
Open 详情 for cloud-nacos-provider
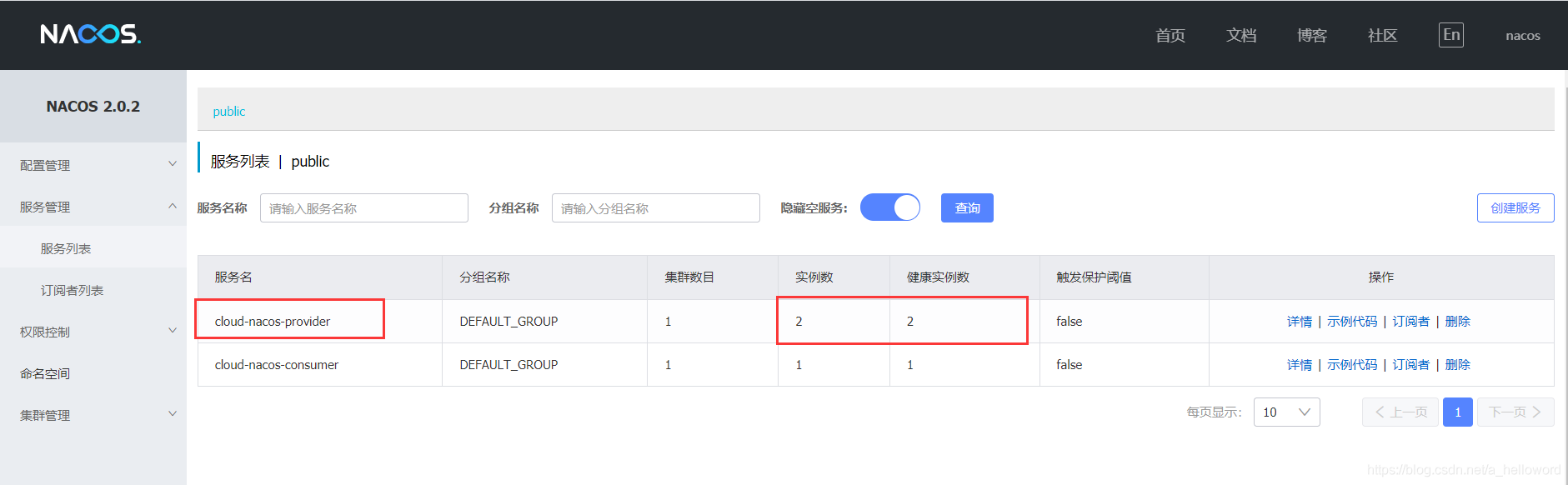tap(1300, 322)
